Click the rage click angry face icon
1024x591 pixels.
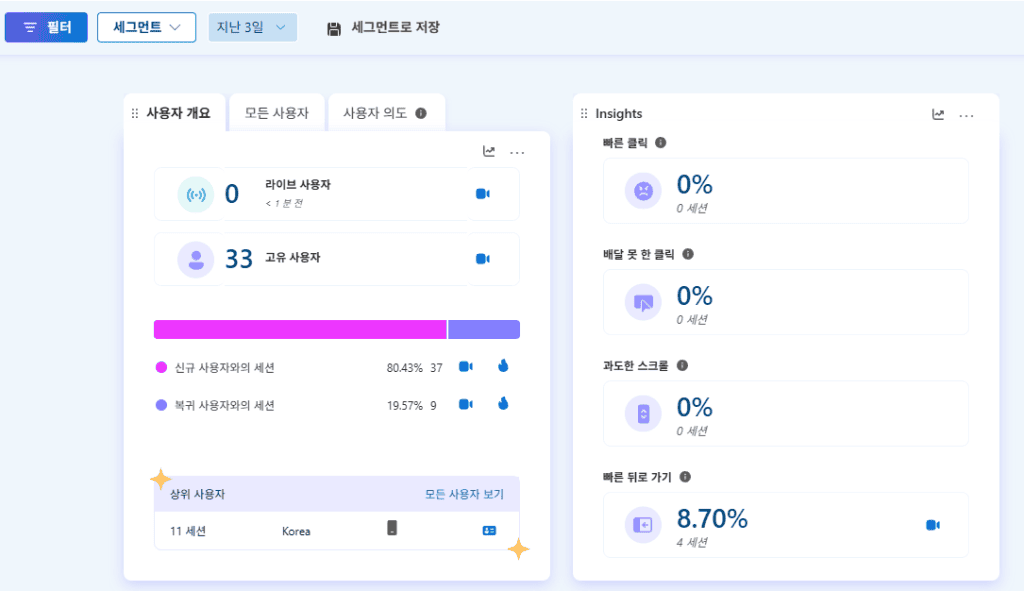643,191
